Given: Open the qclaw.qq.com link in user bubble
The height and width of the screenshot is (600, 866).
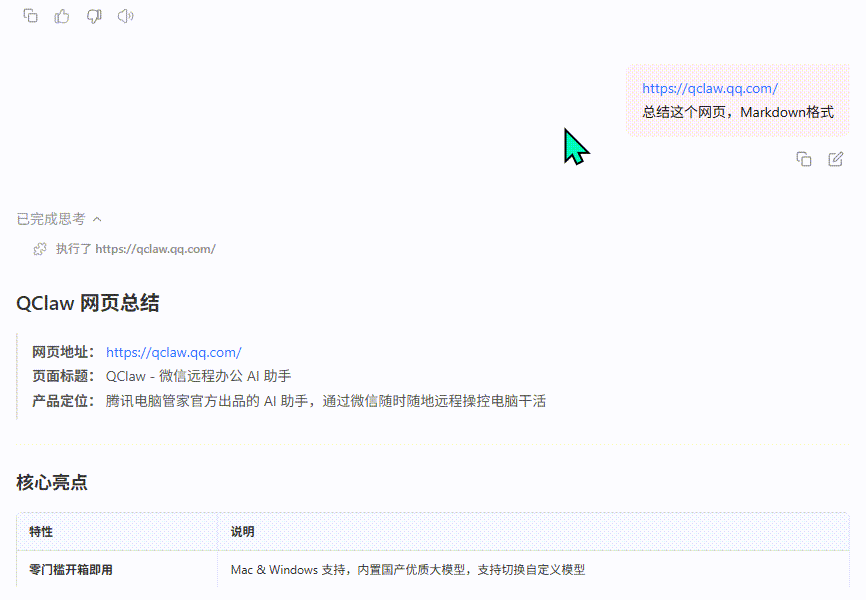Looking at the screenshot, I should (x=710, y=88).
